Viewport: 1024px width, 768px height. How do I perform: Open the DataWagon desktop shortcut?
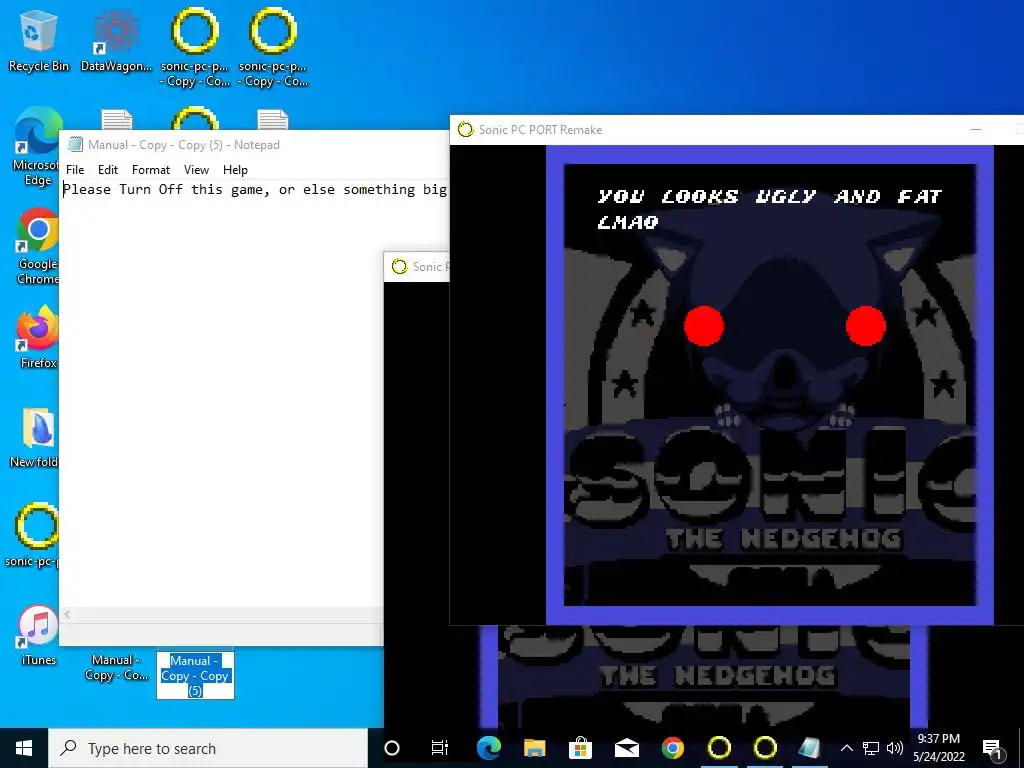pos(116,40)
